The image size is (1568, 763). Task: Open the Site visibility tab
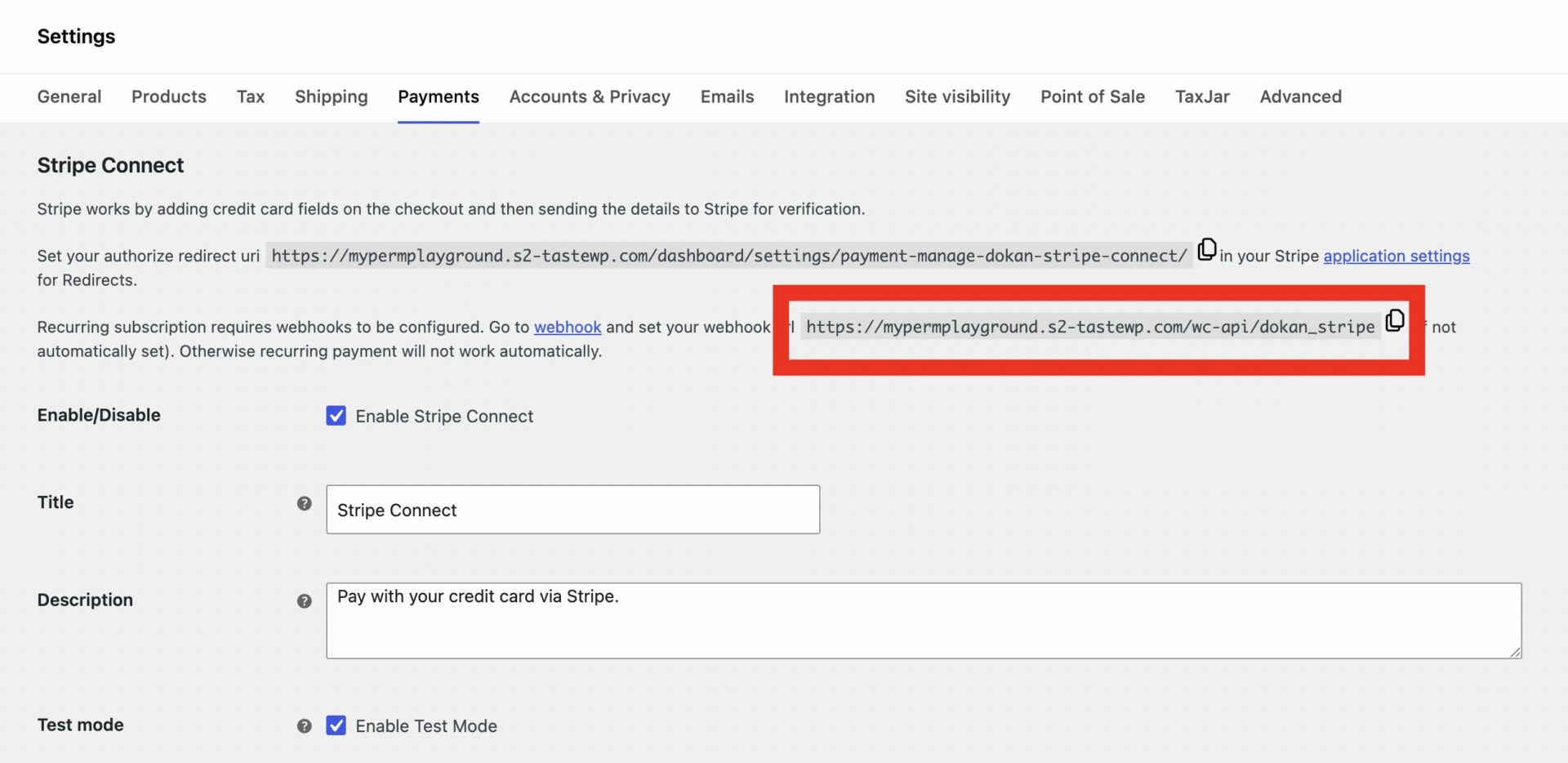[957, 96]
